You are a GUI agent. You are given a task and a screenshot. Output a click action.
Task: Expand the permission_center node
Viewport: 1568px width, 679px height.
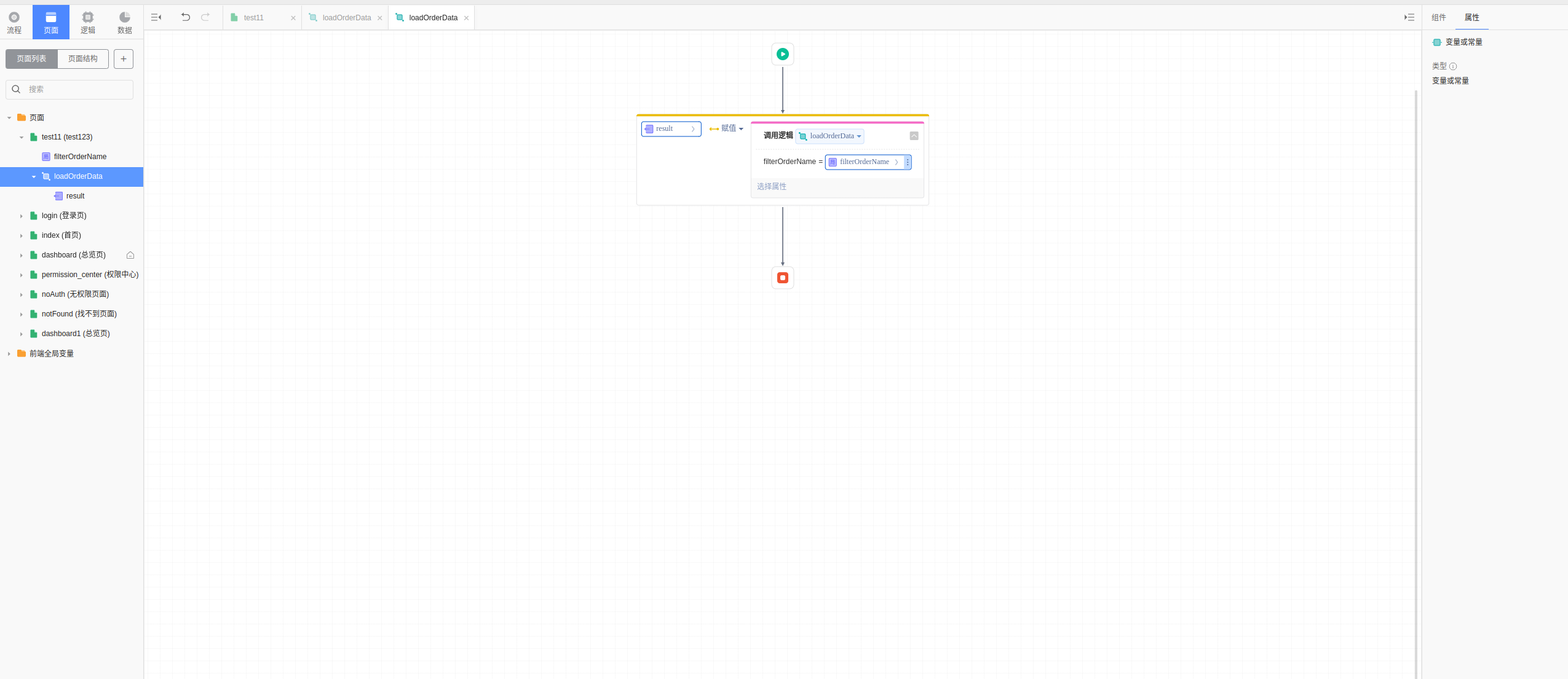(22, 275)
